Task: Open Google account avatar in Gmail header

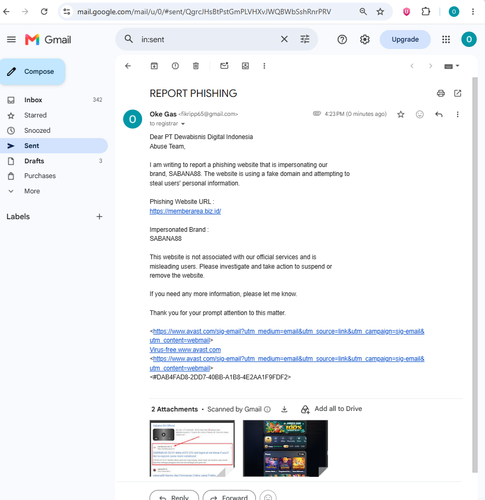Action: point(469,39)
